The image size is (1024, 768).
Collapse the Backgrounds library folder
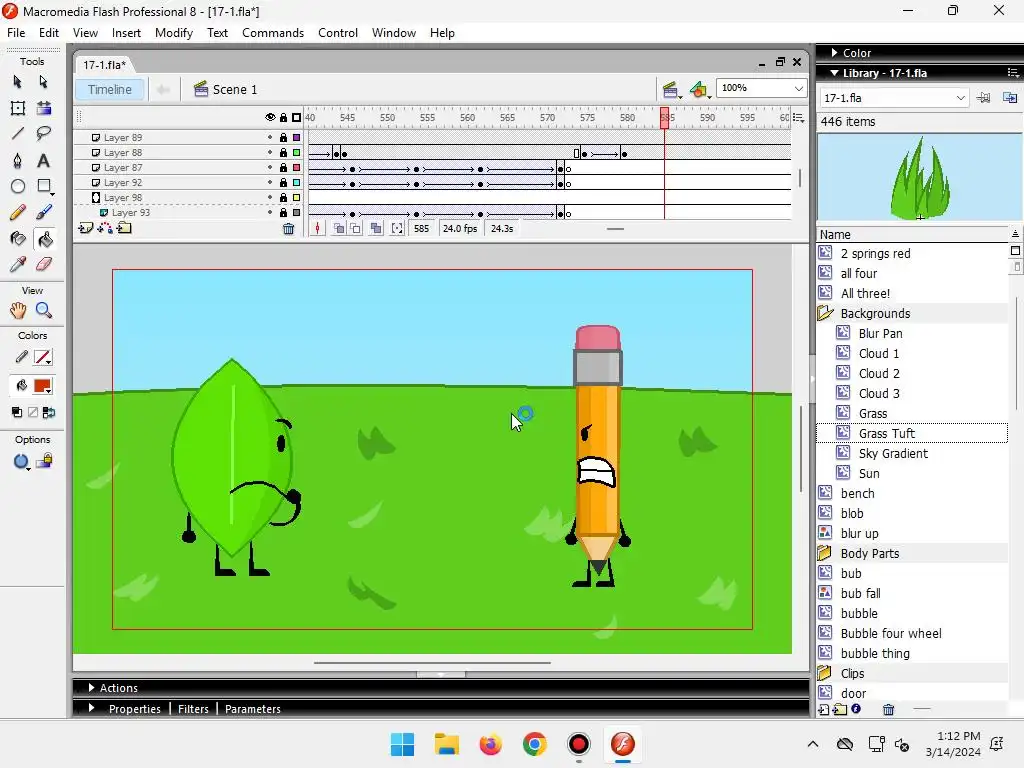825,313
